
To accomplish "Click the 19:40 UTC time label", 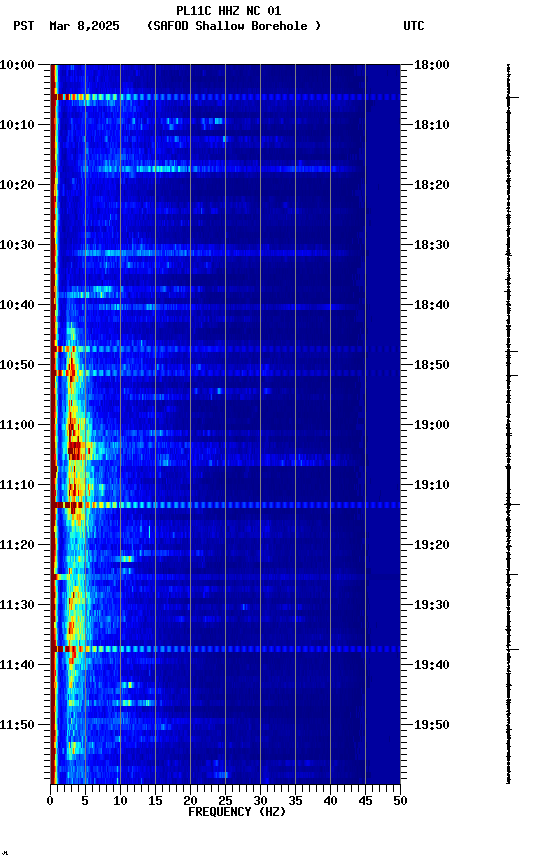I will tap(432, 666).
